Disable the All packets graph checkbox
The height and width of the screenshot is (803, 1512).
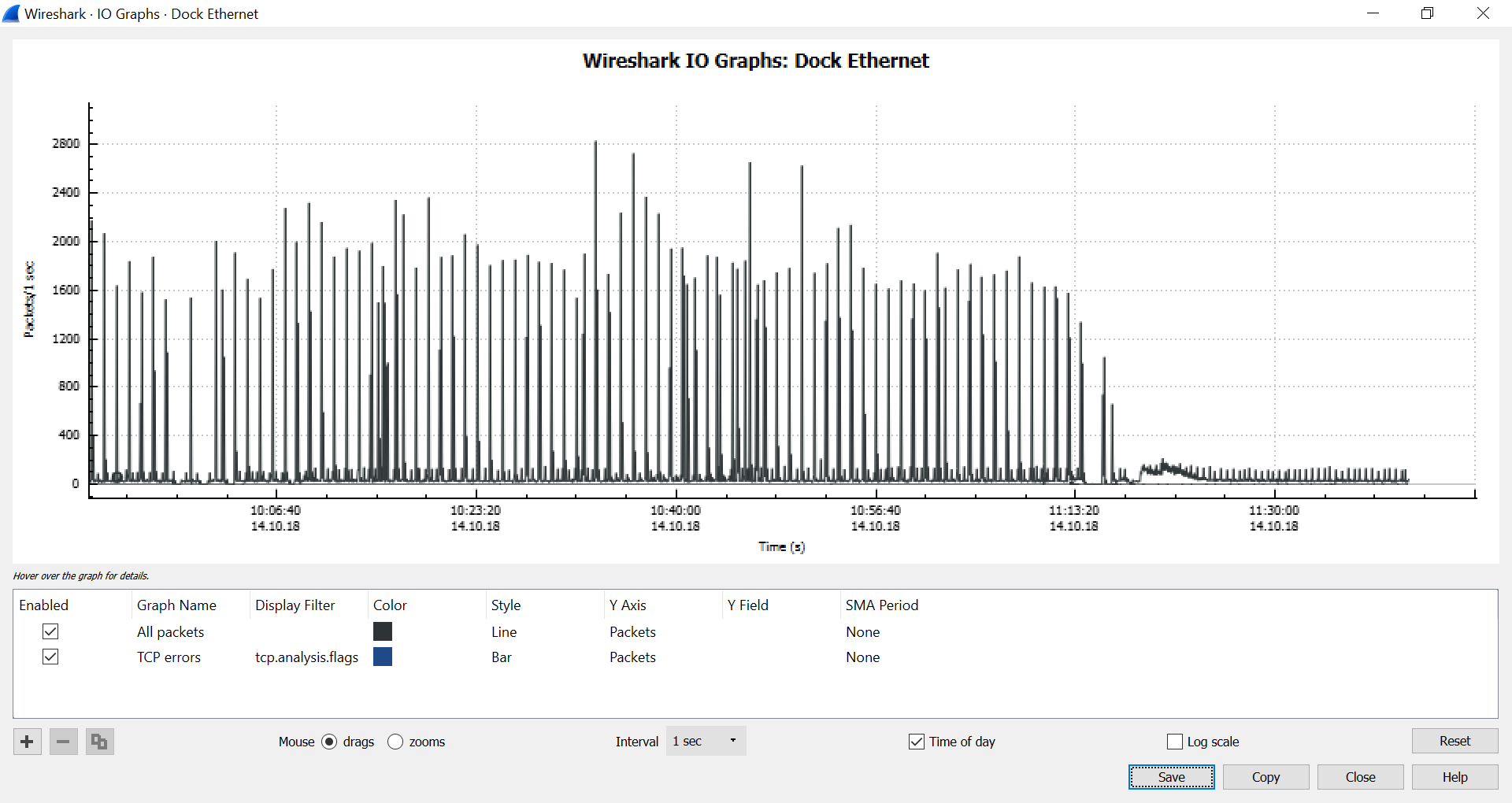tap(50, 631)
